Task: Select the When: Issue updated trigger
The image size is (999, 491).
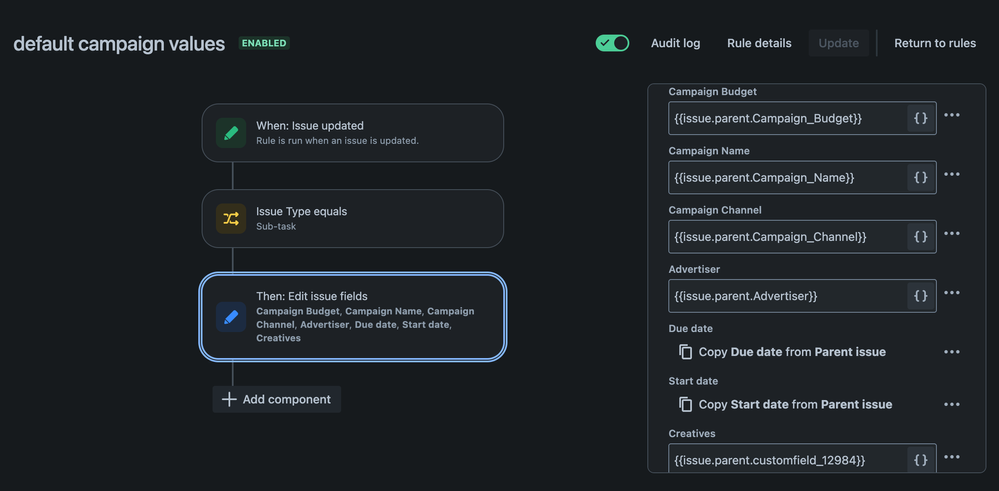Action: 353,133
